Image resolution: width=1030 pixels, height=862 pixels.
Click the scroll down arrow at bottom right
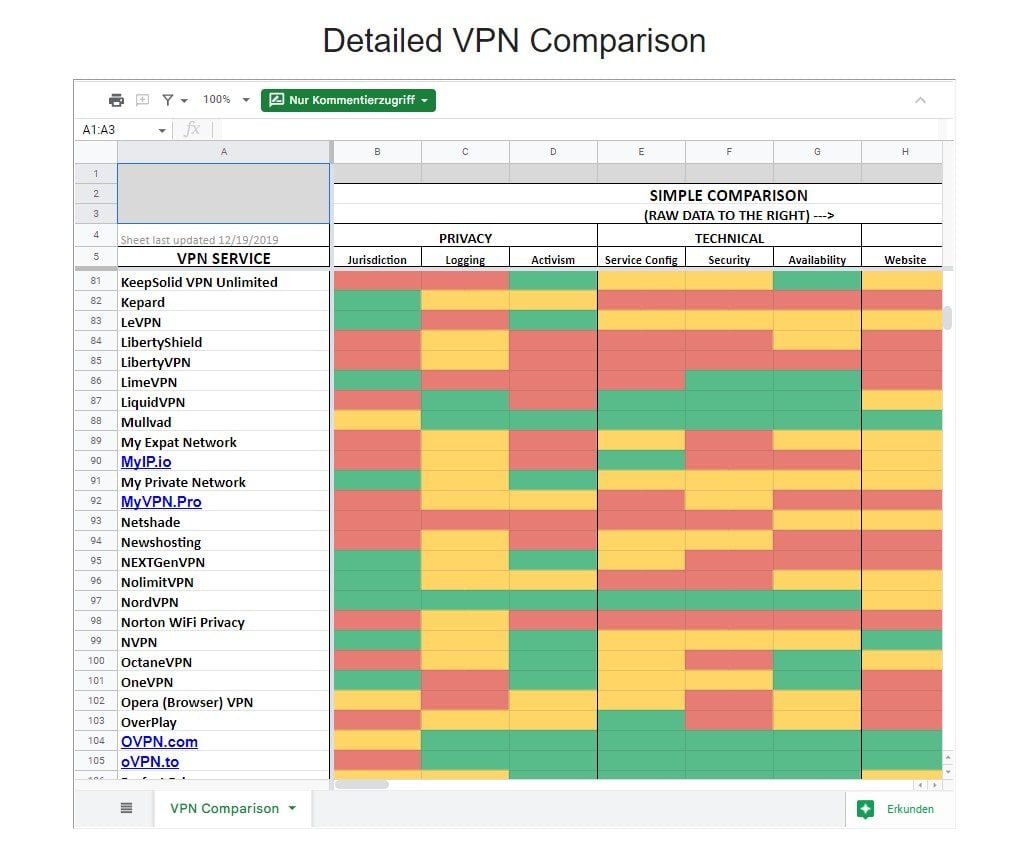pyautogui.click(x=948, y=771)
